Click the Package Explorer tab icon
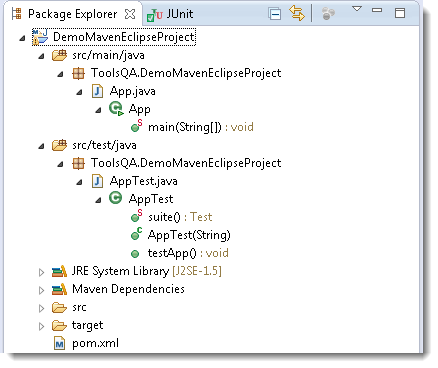Screen dimensions: 438x368 16,14
